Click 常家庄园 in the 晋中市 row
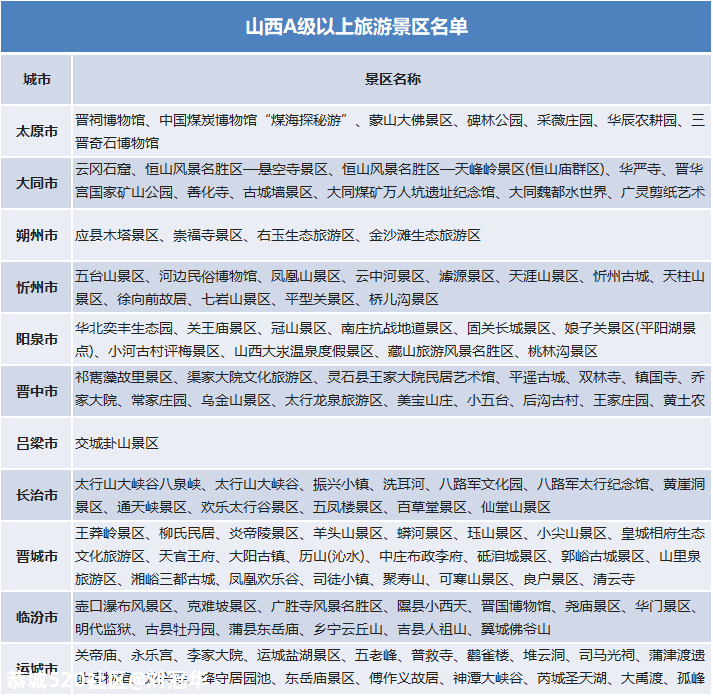Viewport: 713px width, 696px height. point(159,400)
